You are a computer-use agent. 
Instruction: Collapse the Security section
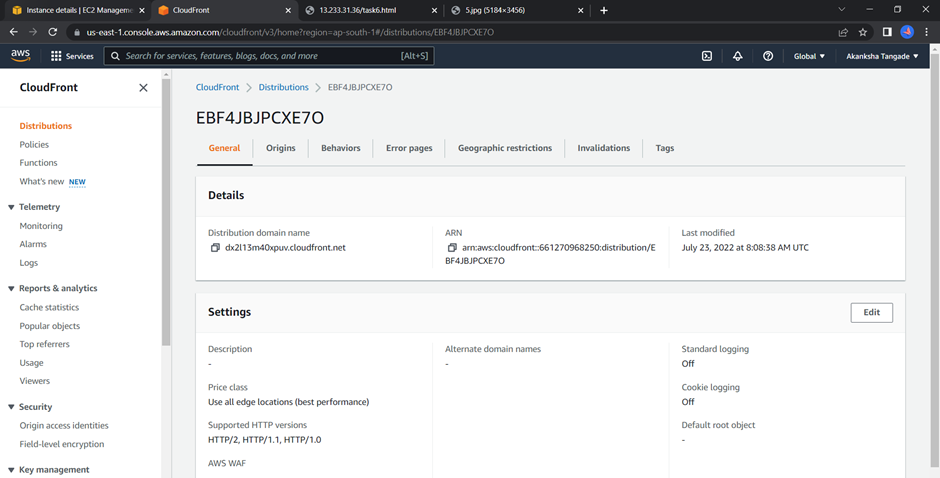(11, 407)
